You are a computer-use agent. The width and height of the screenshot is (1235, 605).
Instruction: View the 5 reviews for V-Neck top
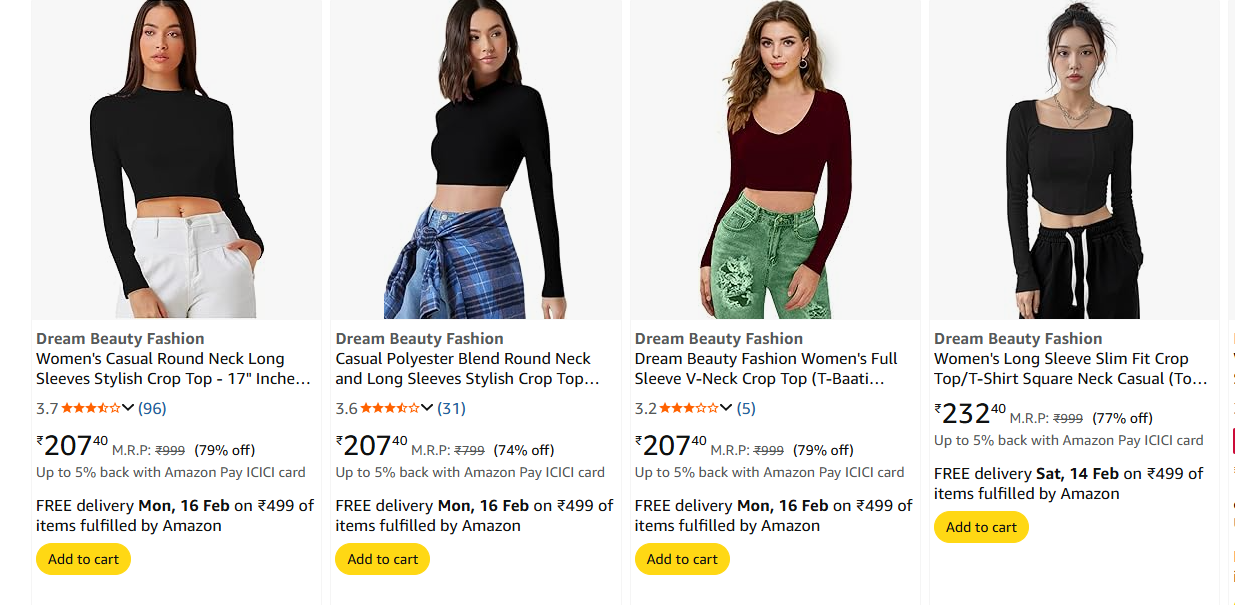(x=746, y=408)
